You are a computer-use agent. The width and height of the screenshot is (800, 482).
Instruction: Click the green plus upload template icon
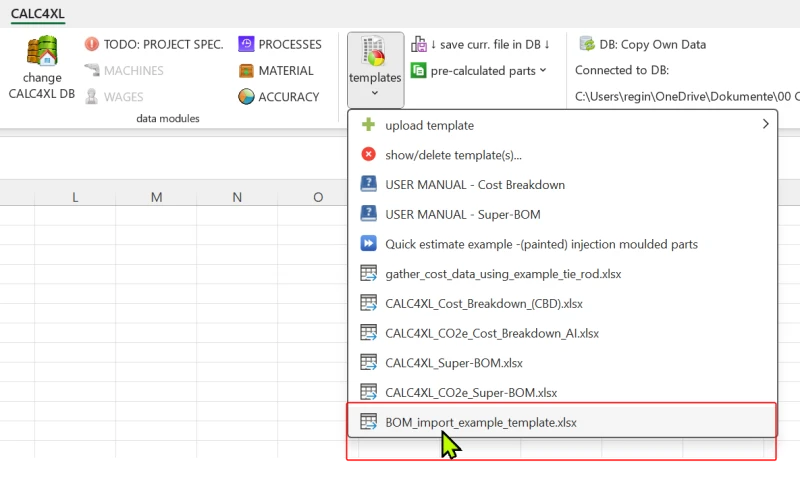pos(368,125)
